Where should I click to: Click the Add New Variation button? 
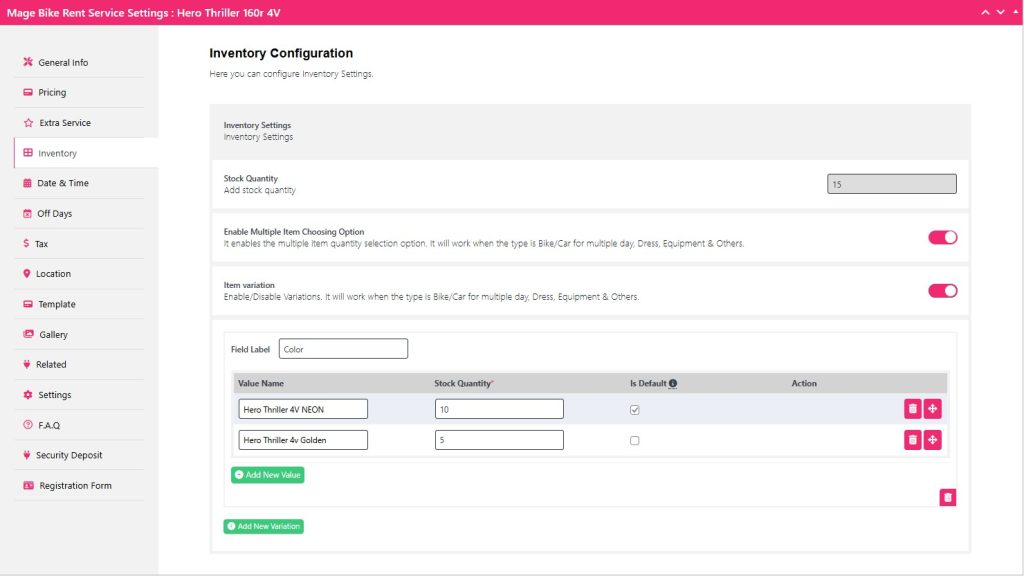coord(263,526)
